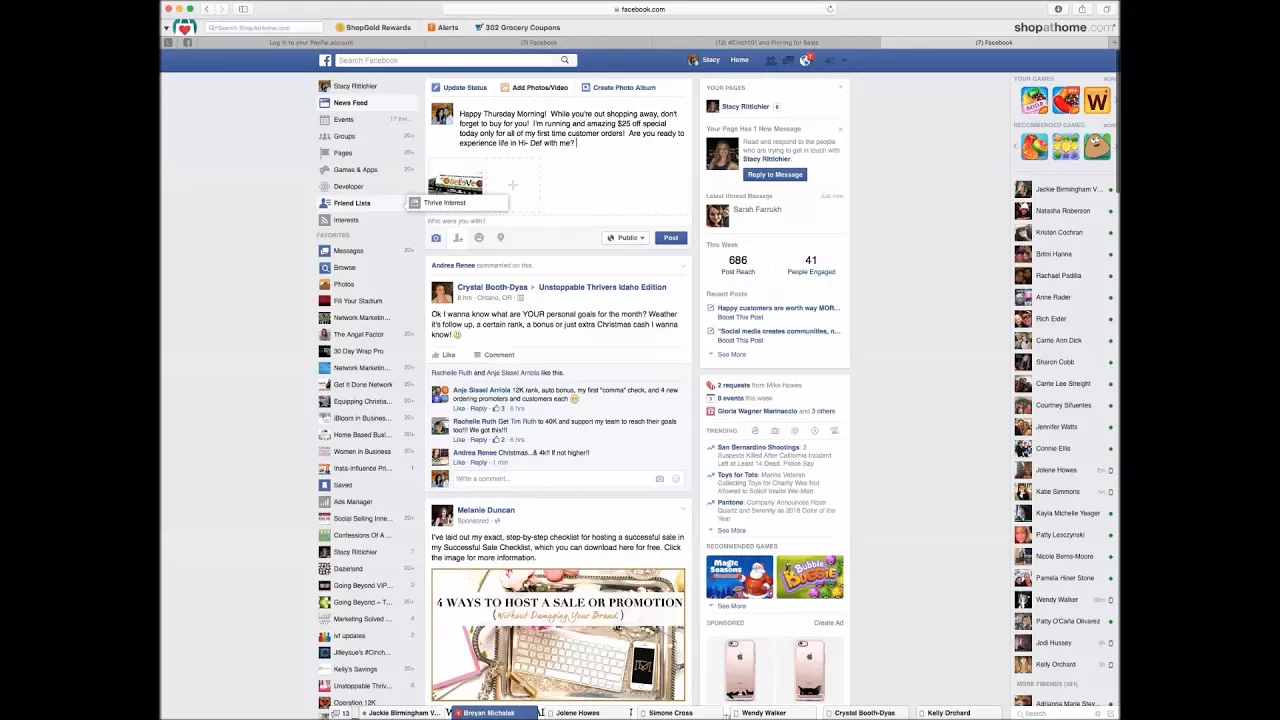Select Thrive Interest in popup
Screen dimensions: 1280x720
point(457,203)
